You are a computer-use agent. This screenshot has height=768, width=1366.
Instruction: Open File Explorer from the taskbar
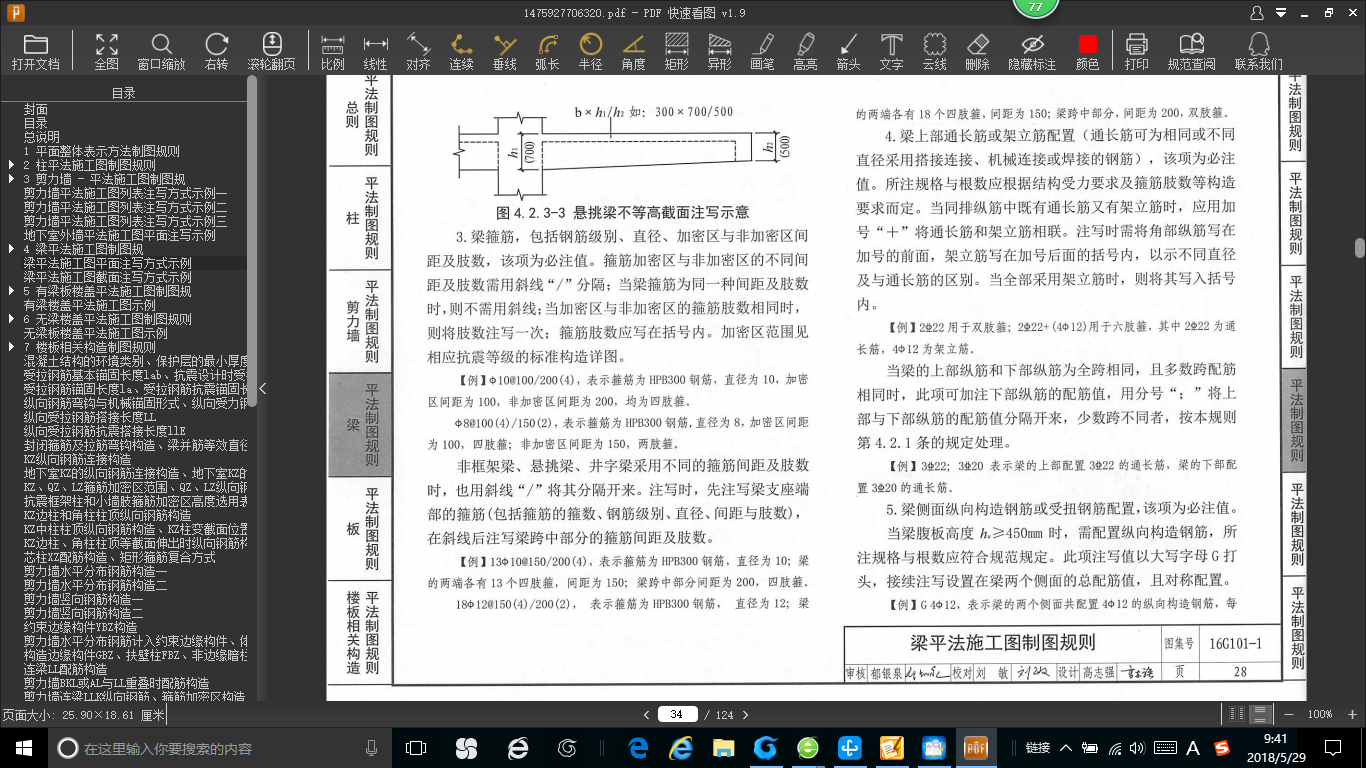click(x=724, y=747)
